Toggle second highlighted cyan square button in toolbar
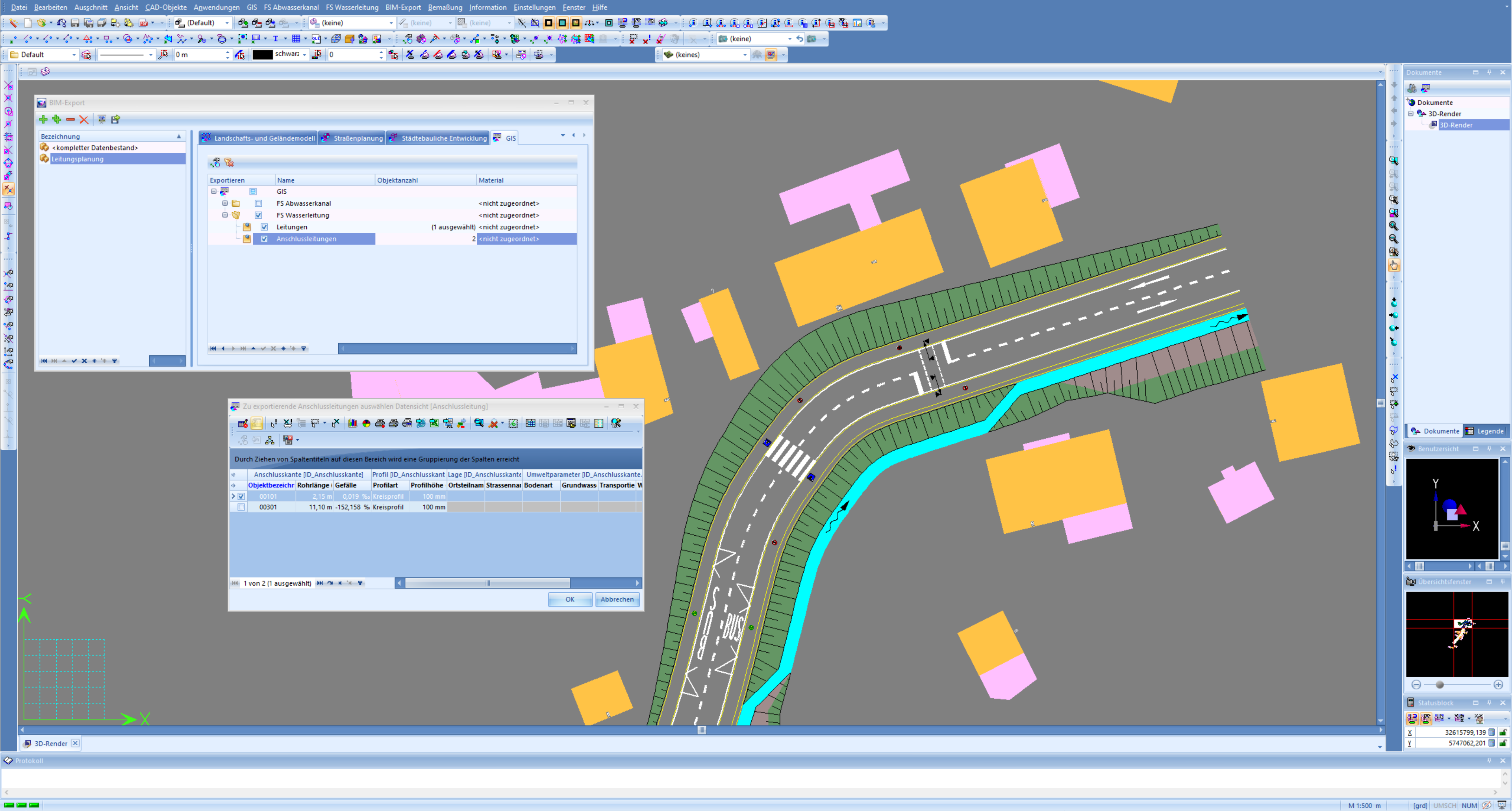The image size is (1512, 811). tap(562, 23)
